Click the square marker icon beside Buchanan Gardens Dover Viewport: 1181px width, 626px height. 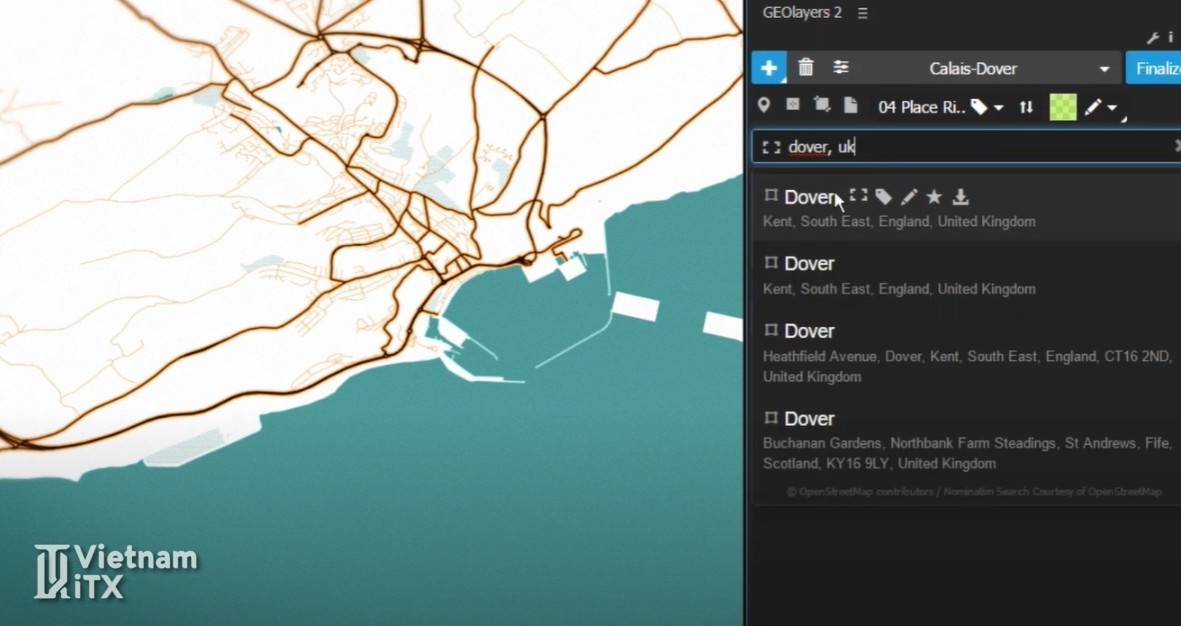[x=771, y=417]
